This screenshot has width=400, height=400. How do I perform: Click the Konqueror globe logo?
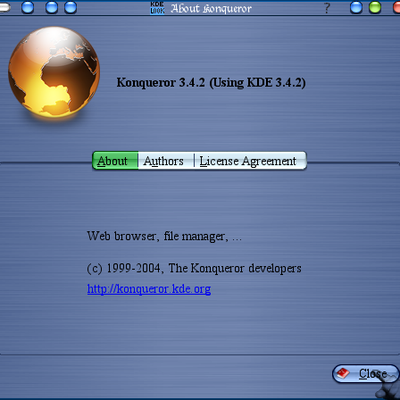(x=54, y=72)
